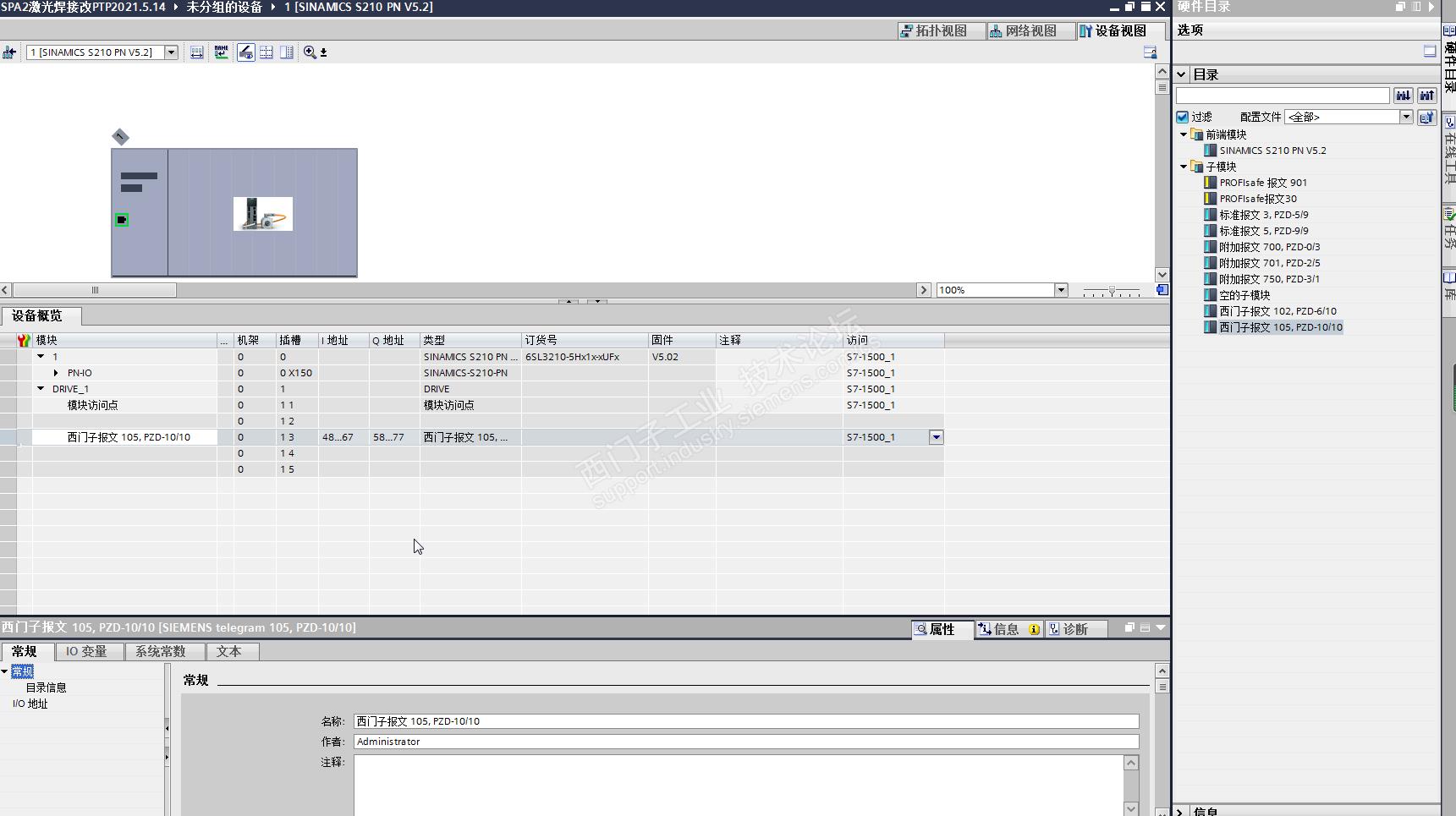Viewport: 1456px width, 816px height.
Task: Click the zoom slider handle
Action: coord(1112,290)
